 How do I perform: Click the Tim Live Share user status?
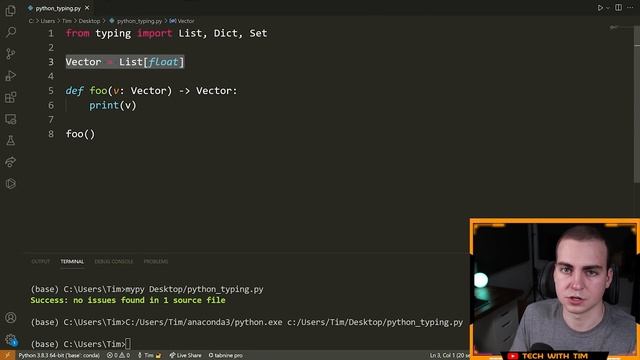pos(149,356)
